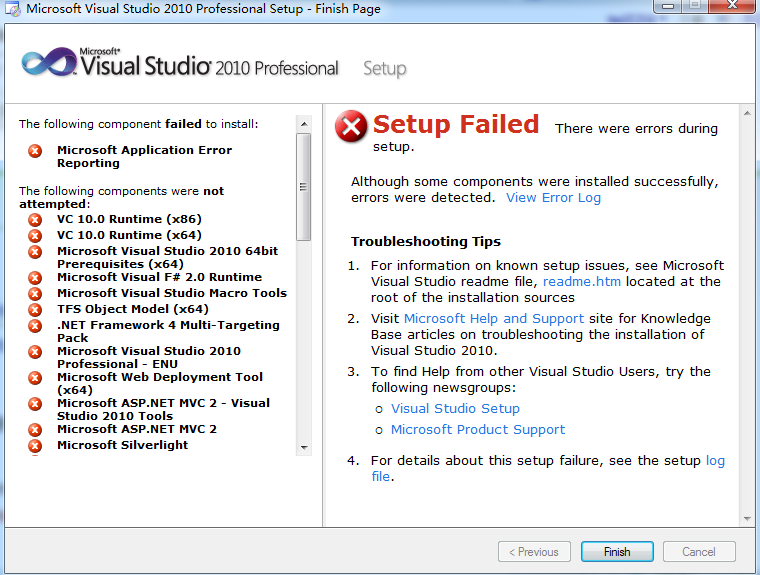Open Visual Studio Setup newsgroup link
Image resolution: width=760 pixels, height=575 pixels.
pyautogui.click(x=455, y=409)
